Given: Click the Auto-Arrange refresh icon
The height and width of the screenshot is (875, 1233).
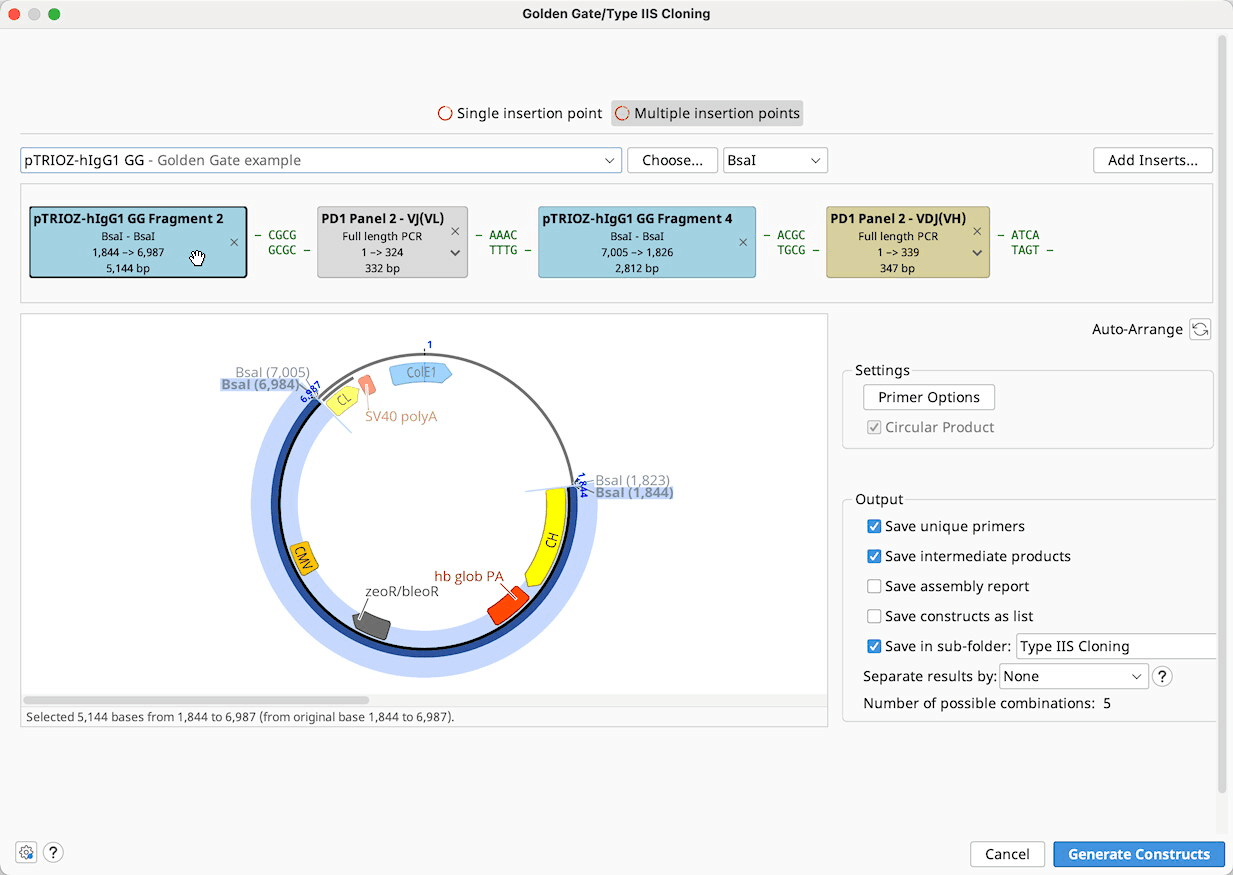Looking at the screenshot, I should point(1200,329).
